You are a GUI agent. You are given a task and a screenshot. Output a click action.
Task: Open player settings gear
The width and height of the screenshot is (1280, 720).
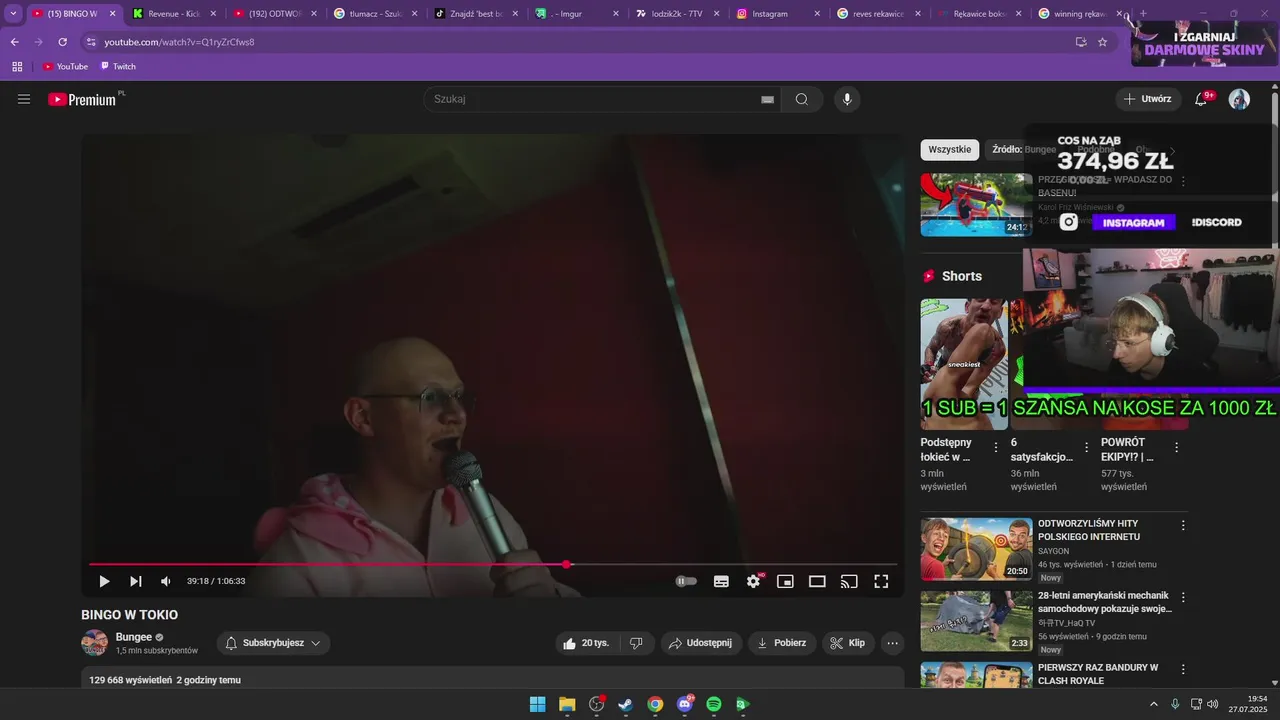754,581
